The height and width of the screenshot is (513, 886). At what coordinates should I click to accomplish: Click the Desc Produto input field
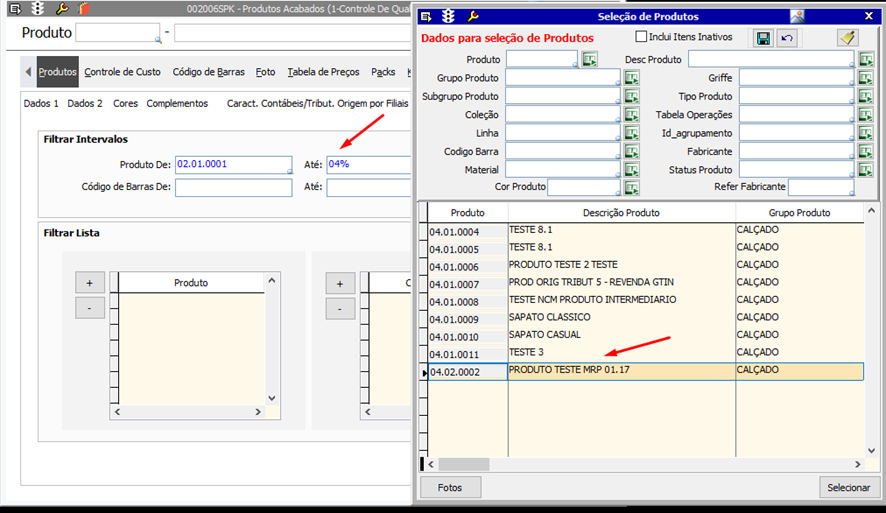click(771, 59)
